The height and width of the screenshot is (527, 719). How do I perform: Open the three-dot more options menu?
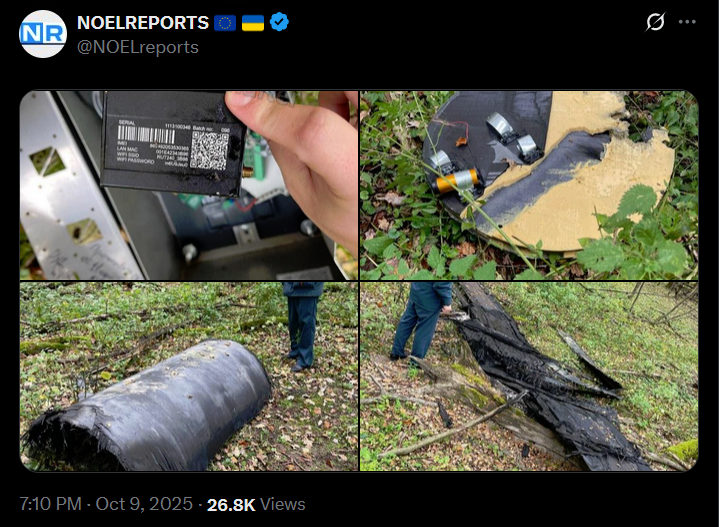click(687, 22)
